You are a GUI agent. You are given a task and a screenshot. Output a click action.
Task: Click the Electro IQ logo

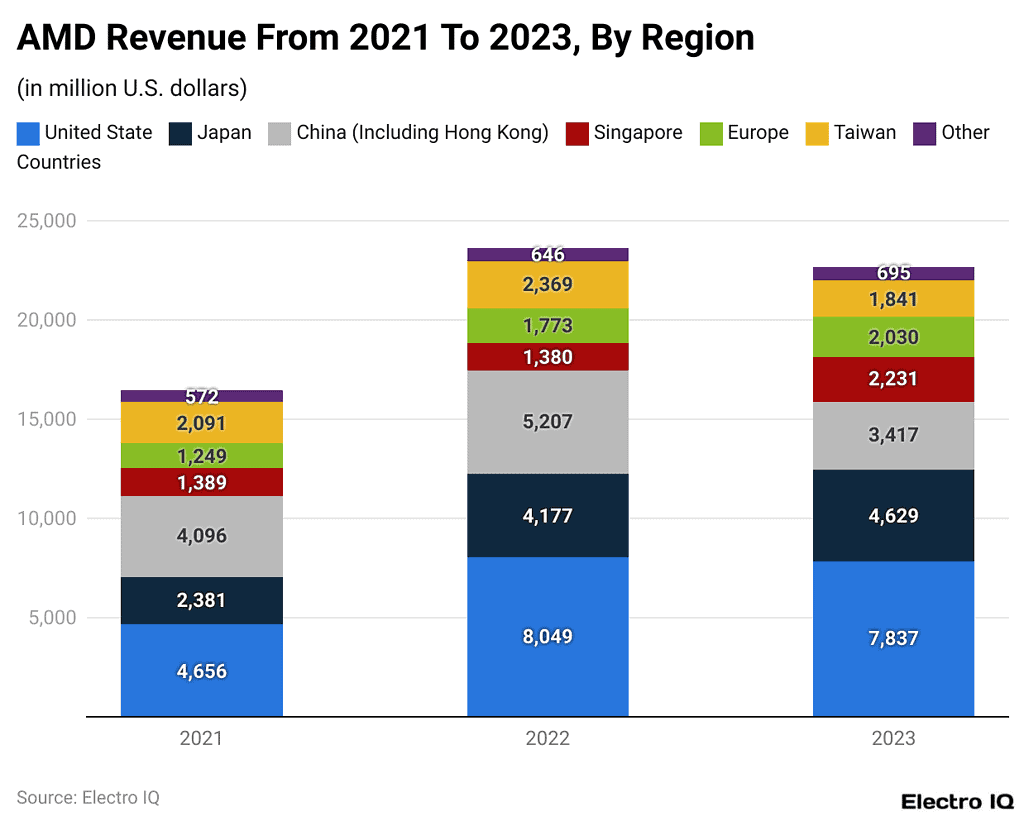click(x=957, y=802)
